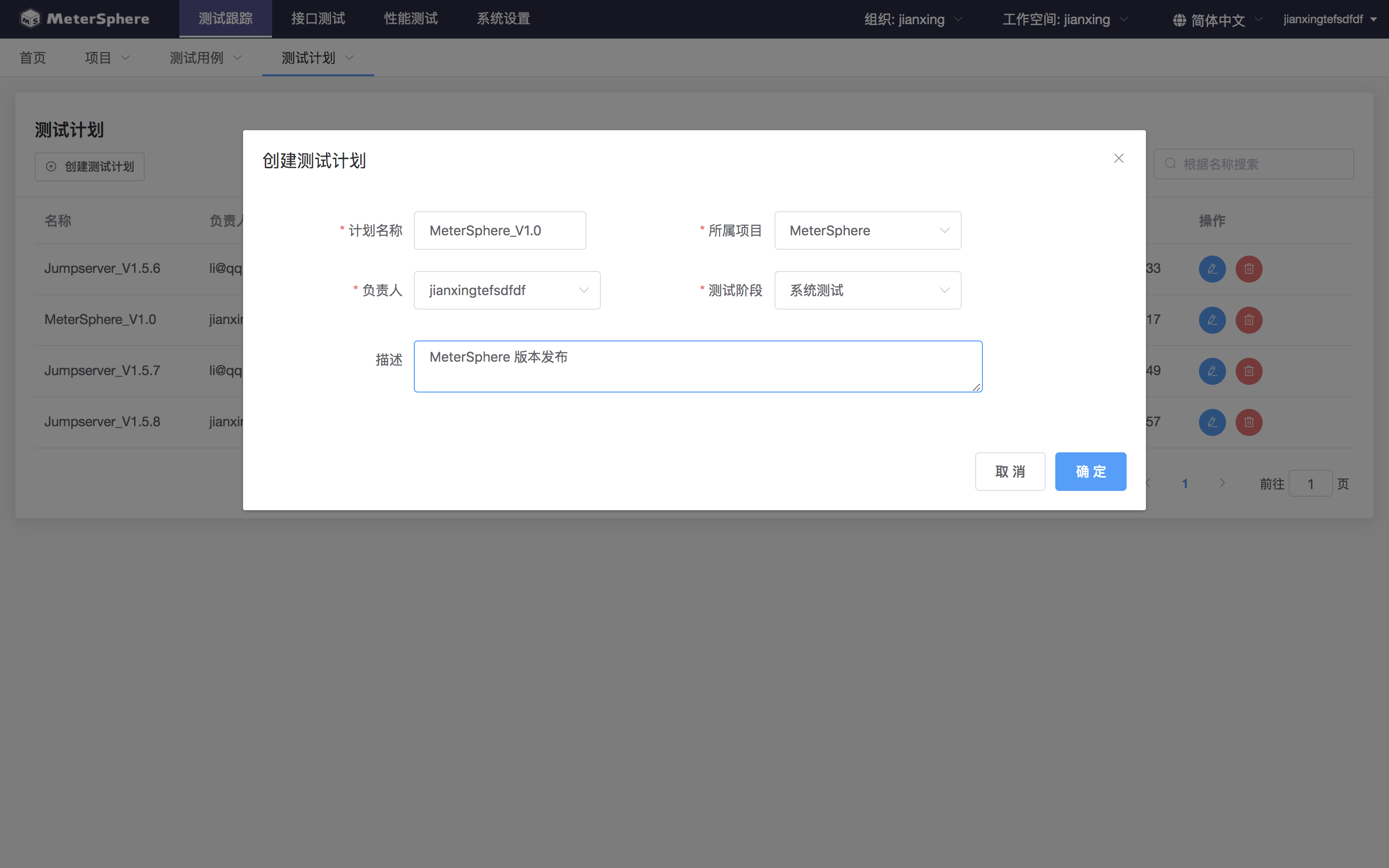
Task: Click the next page arrow in pagination
Action: coord(1223,483)
